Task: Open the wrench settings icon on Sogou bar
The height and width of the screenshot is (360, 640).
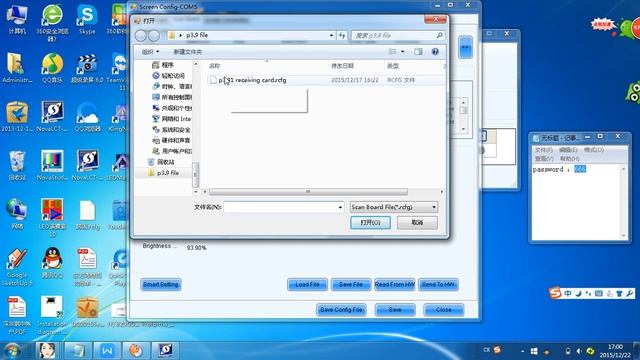Action: coord(629,293)
